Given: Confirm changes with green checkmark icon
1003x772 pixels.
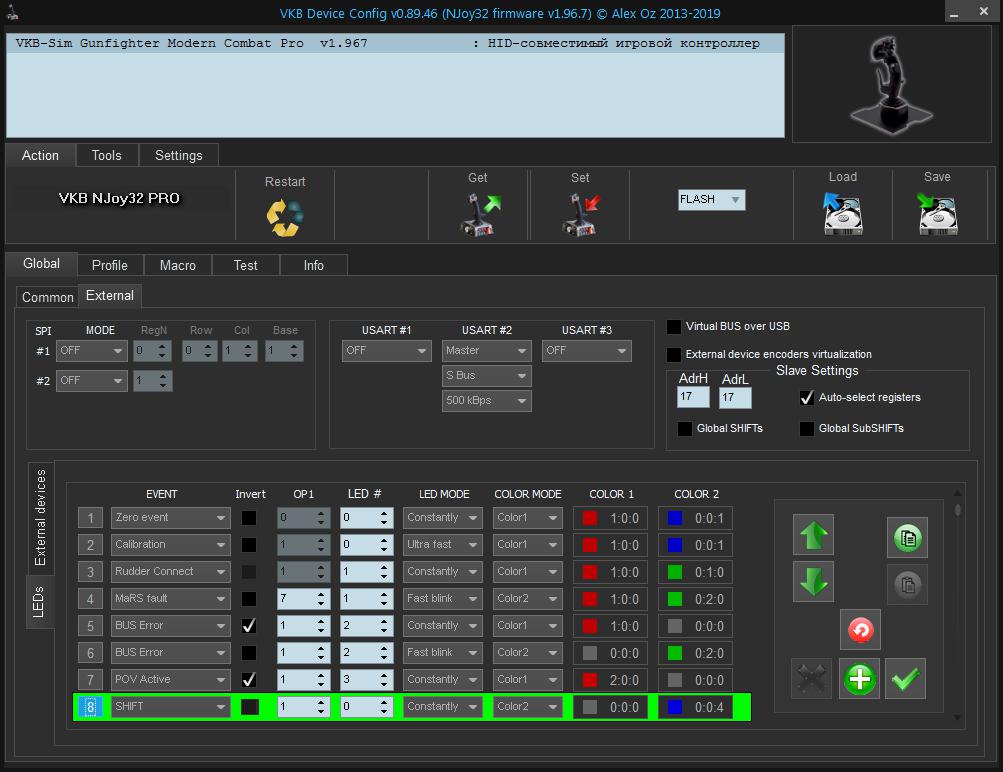Looking at the screenshot, I should (905, 679).
